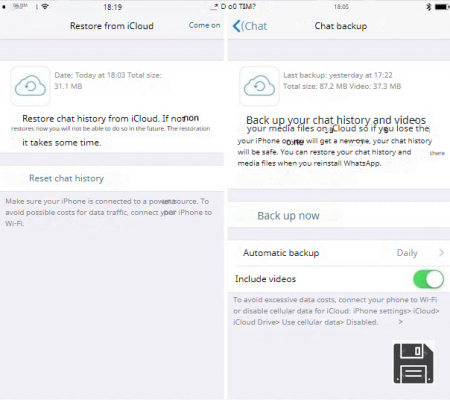
Task: Tap the battery indicator in the right status bar
Action: [x=442, y=7]
